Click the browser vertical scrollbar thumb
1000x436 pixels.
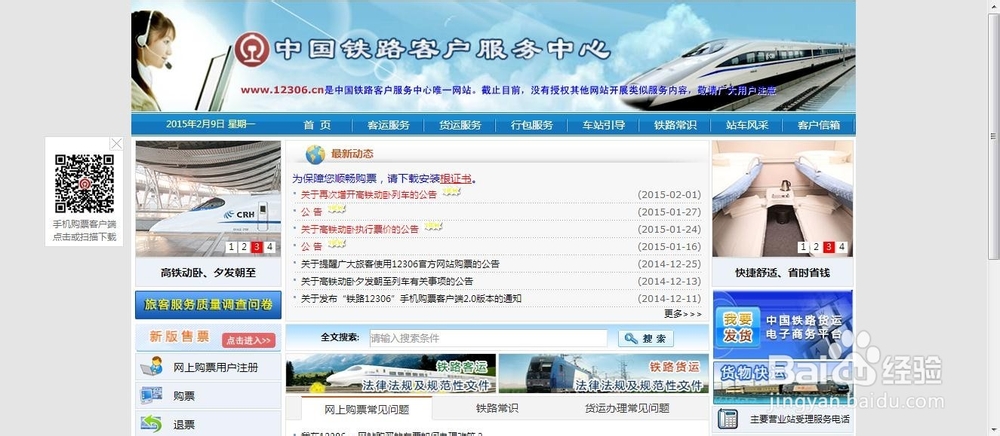994,135
